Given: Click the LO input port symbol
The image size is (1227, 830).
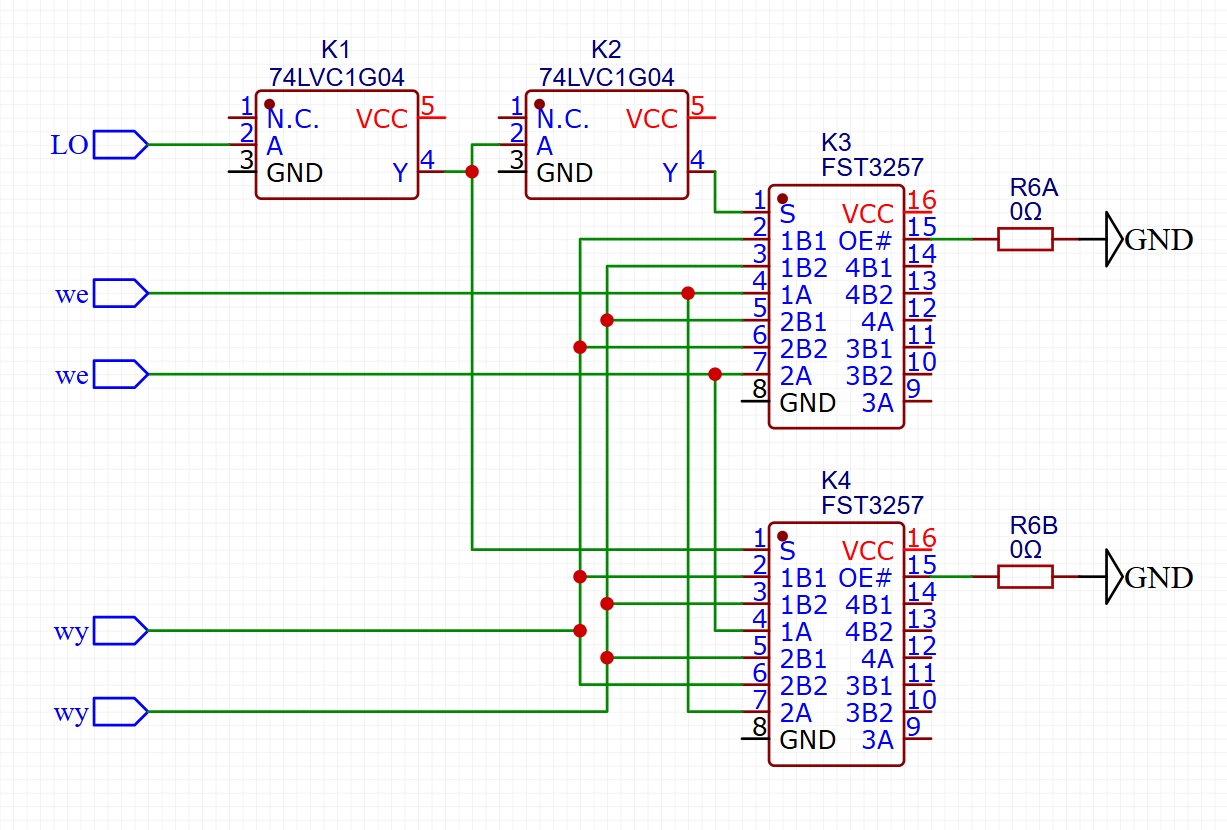Looking at the screenshot, I should [x=121, y=145].
